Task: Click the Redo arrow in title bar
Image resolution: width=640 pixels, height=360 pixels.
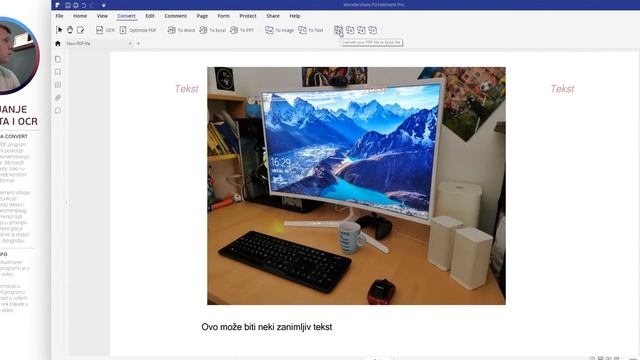Action: 92,5
